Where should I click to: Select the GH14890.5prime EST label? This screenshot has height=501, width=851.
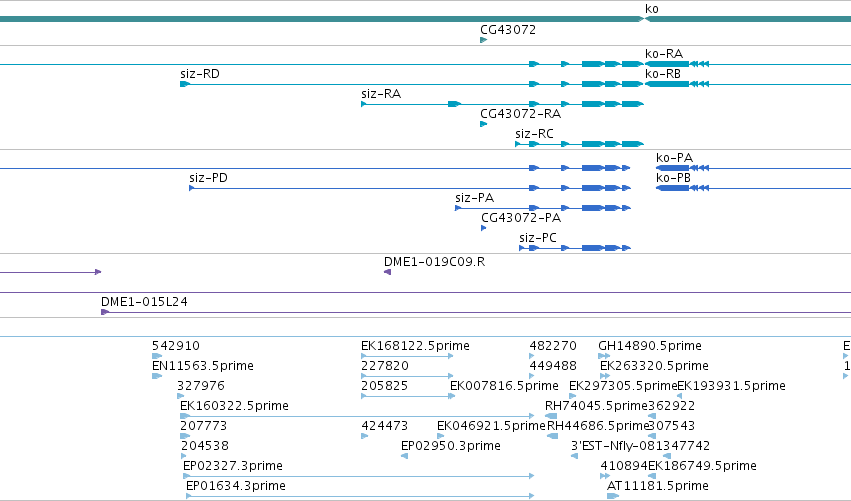tap(650, 346)
